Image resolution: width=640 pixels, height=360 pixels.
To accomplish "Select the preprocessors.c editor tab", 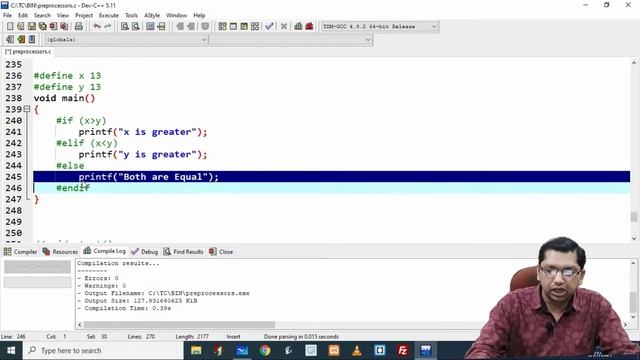I will (28, 52).
